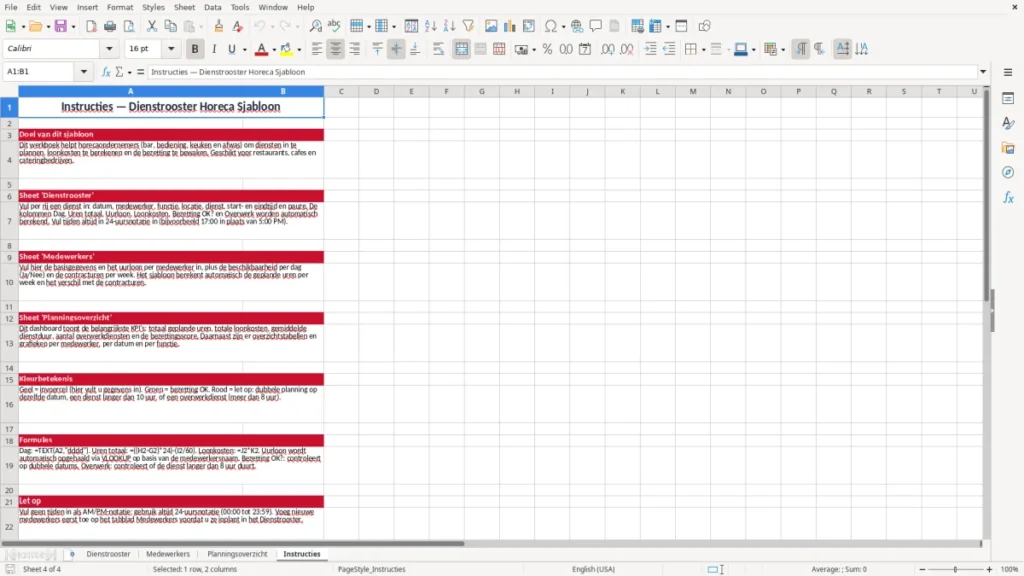Open the font size dropdown showing 16 pt

pyautogui.click(x=171, y=48)
